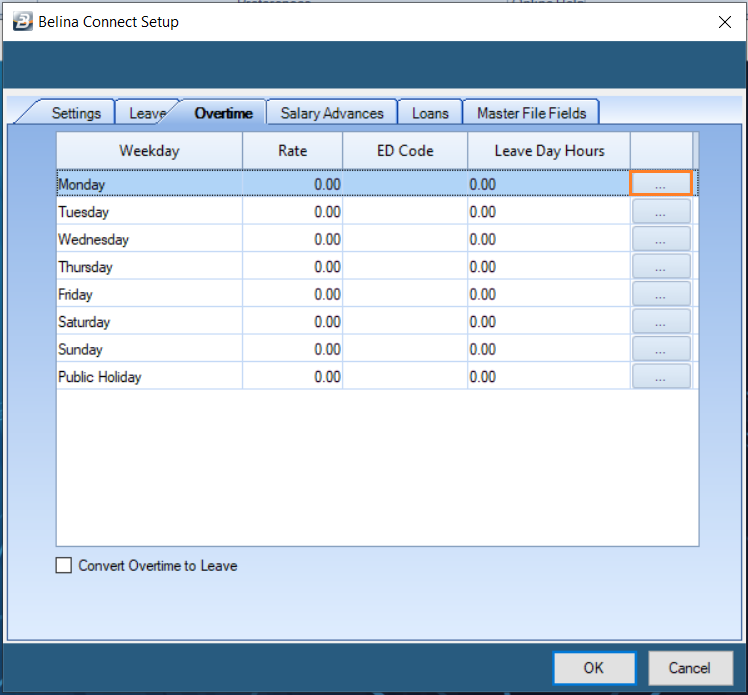Click Leave Day Hours cell for Thursday
Screen dimensions: 748x695
(x=549, y=267)
